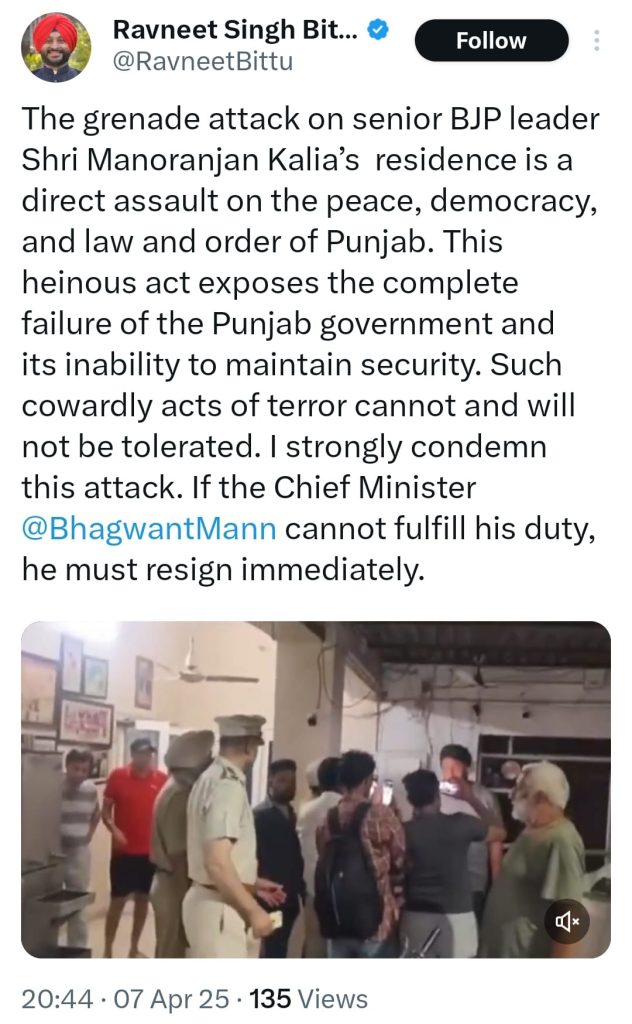The width and height of the screenshot is (632, 1024).
Task: Open the 135 Views count
Action: point(309,999)
